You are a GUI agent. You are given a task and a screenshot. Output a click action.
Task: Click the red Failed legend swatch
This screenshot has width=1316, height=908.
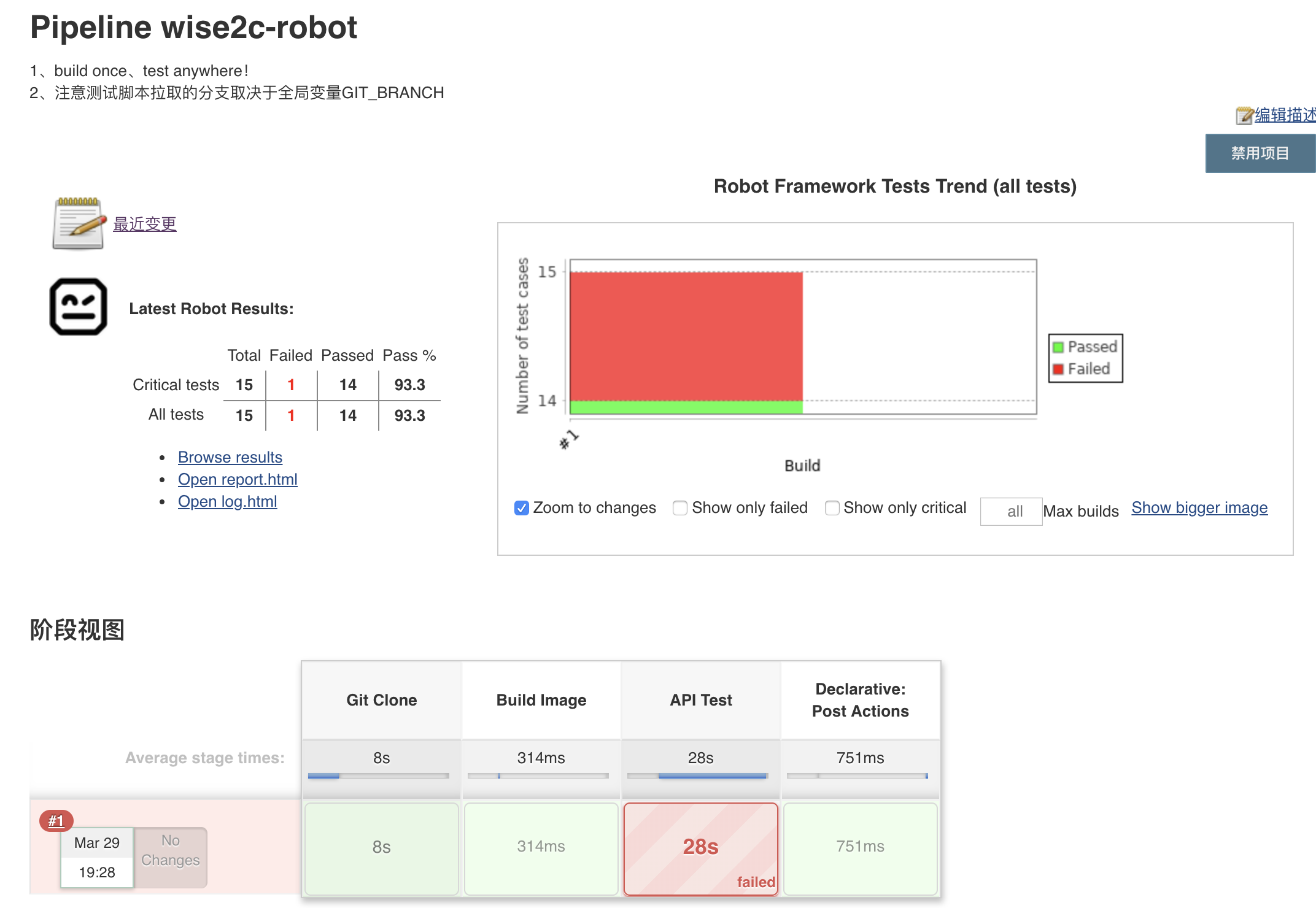click(x=1058, y=369)
